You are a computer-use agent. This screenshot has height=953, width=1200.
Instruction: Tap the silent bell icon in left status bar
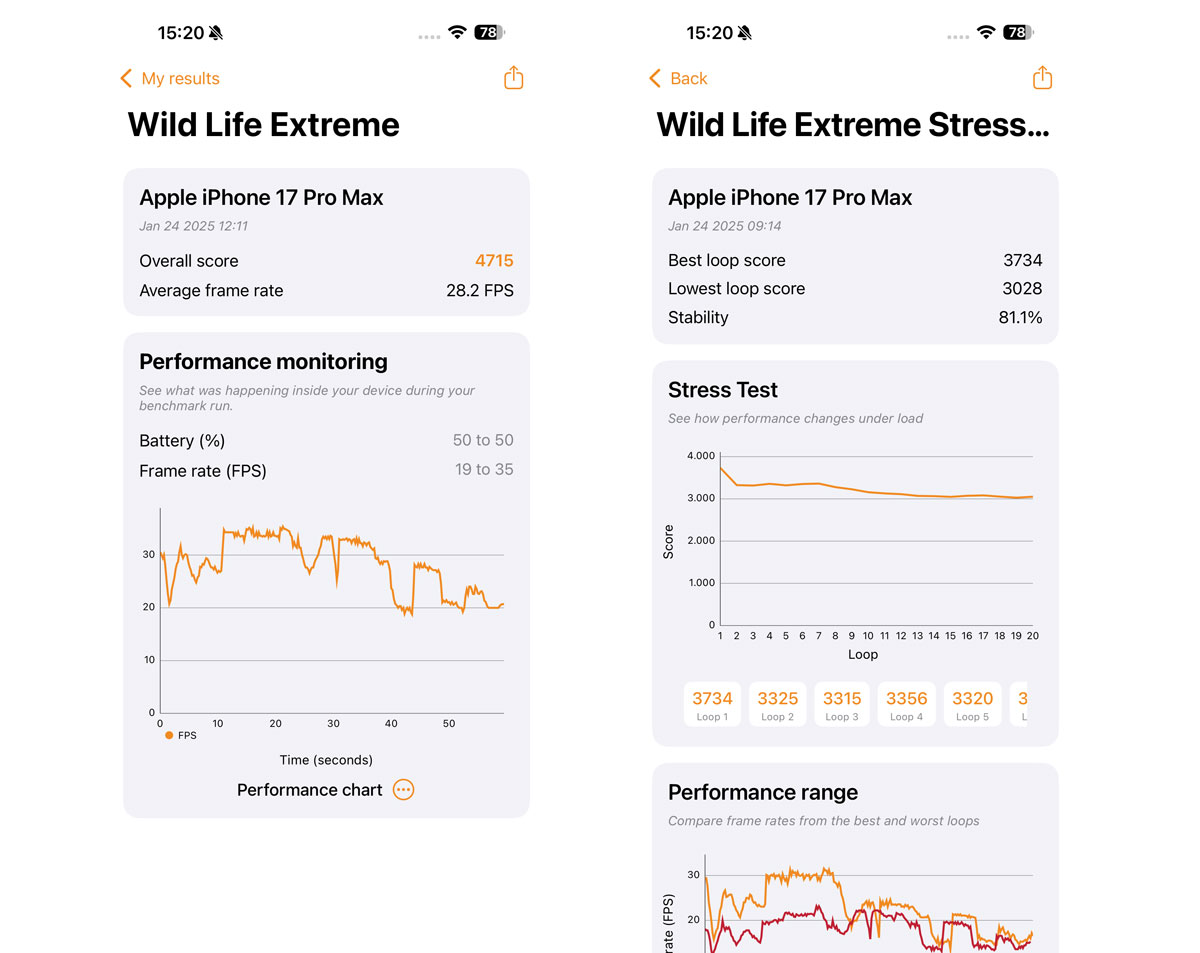[x=216, y=33]
